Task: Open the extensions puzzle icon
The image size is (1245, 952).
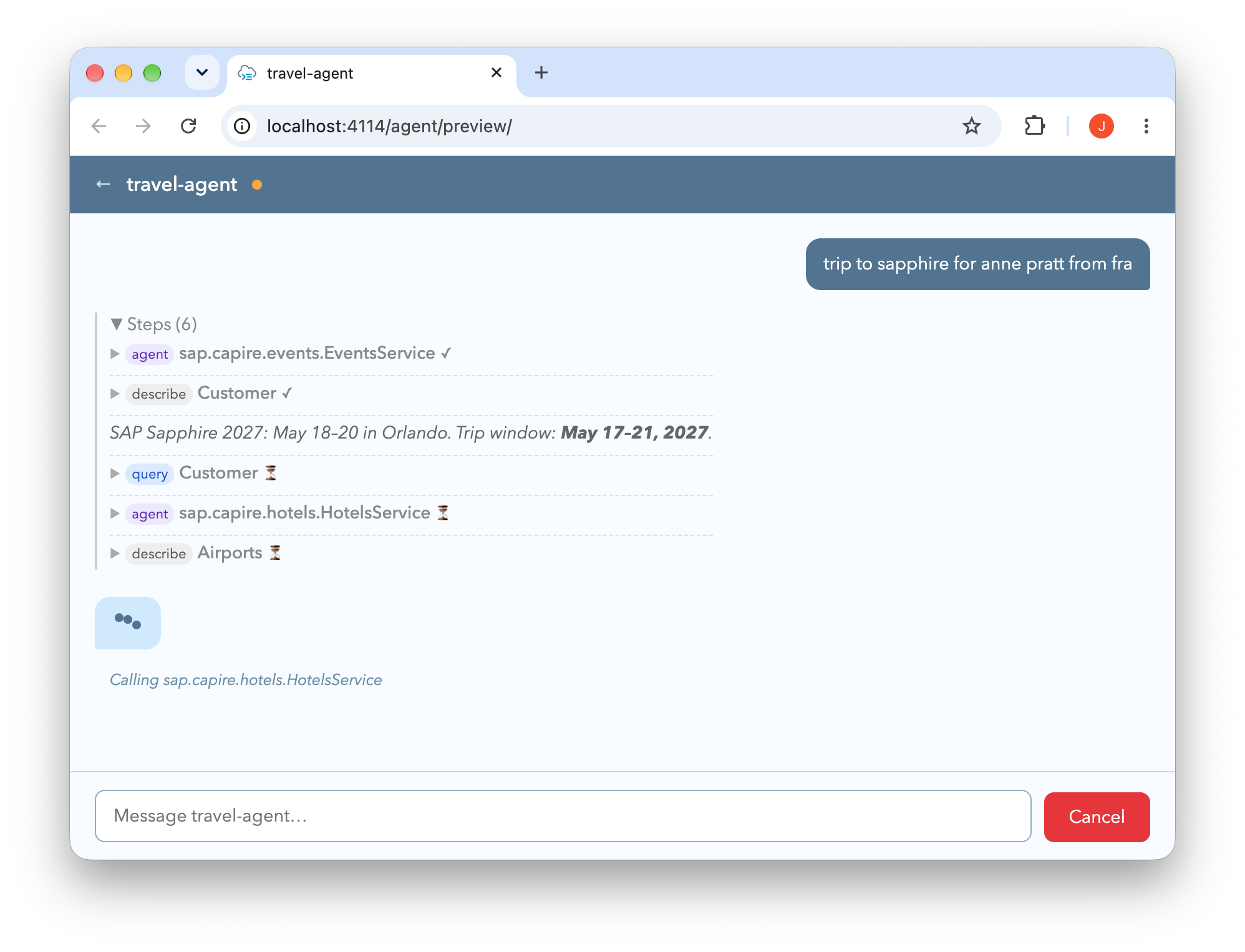Action: tap(1035, 126)
